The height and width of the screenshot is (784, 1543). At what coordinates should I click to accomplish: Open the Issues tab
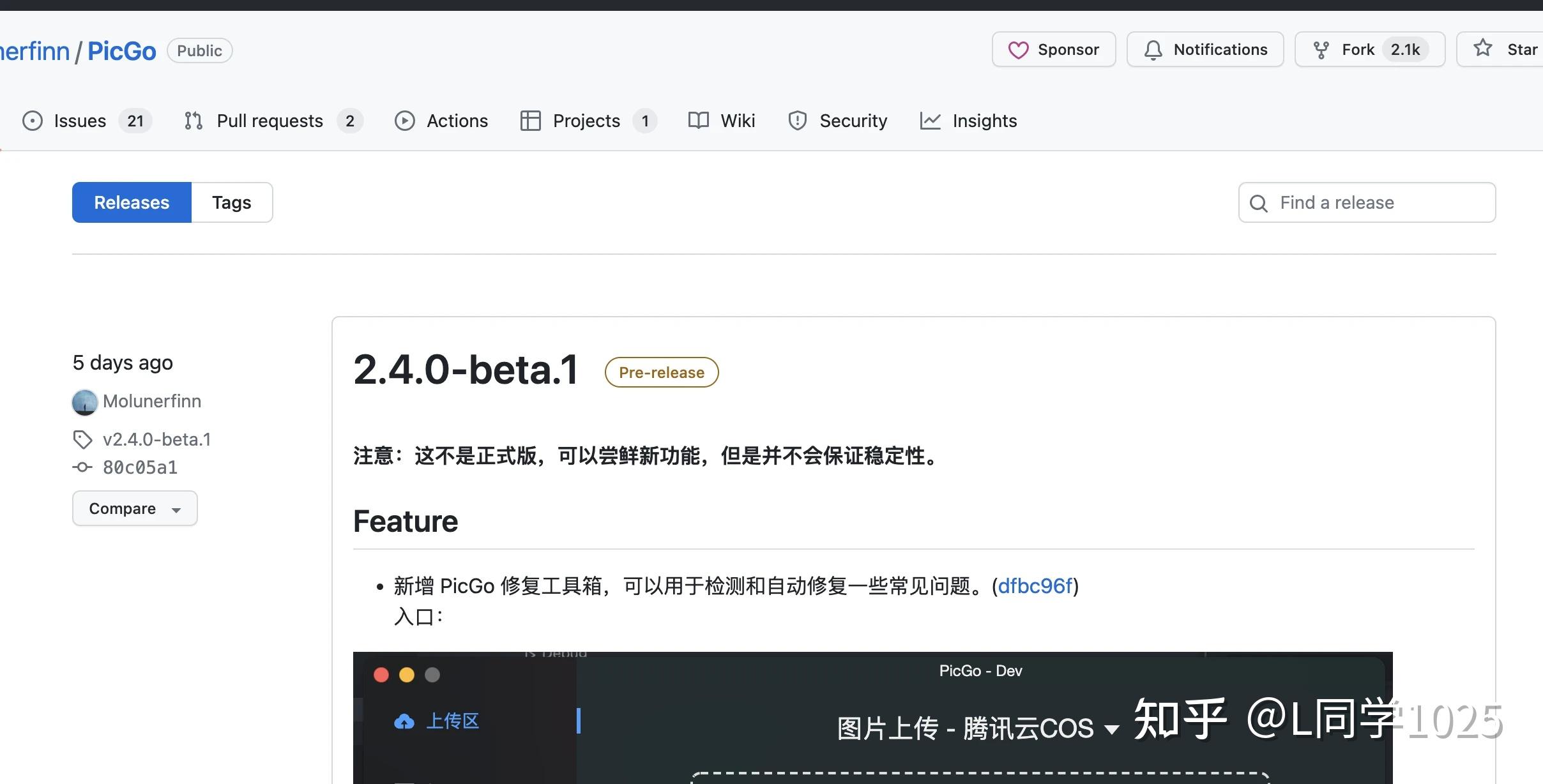(x=87, y=121)
